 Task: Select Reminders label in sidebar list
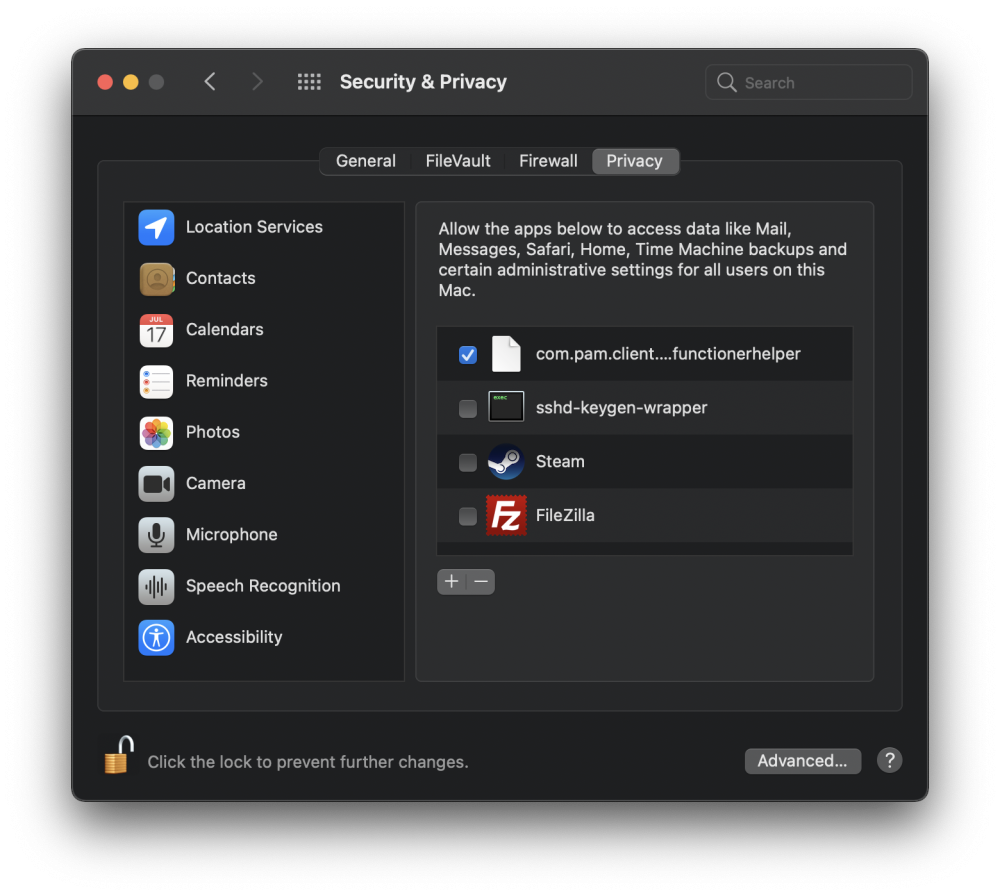226,381
